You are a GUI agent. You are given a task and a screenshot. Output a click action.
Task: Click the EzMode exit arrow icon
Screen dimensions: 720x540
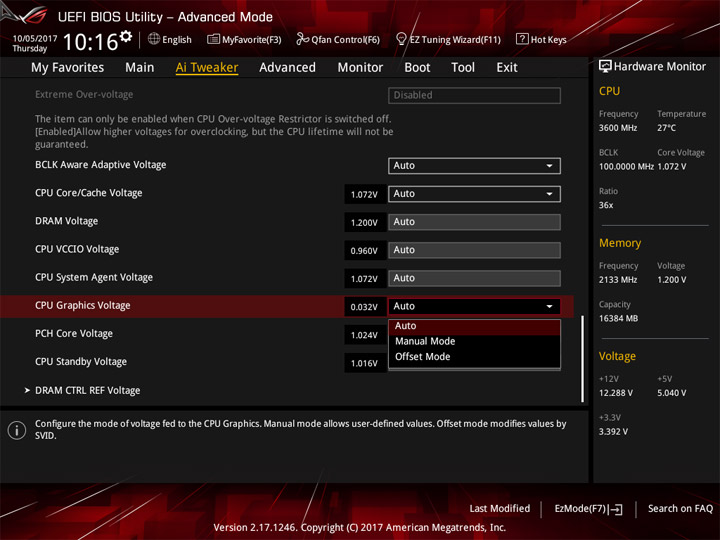tap(616, 509)
